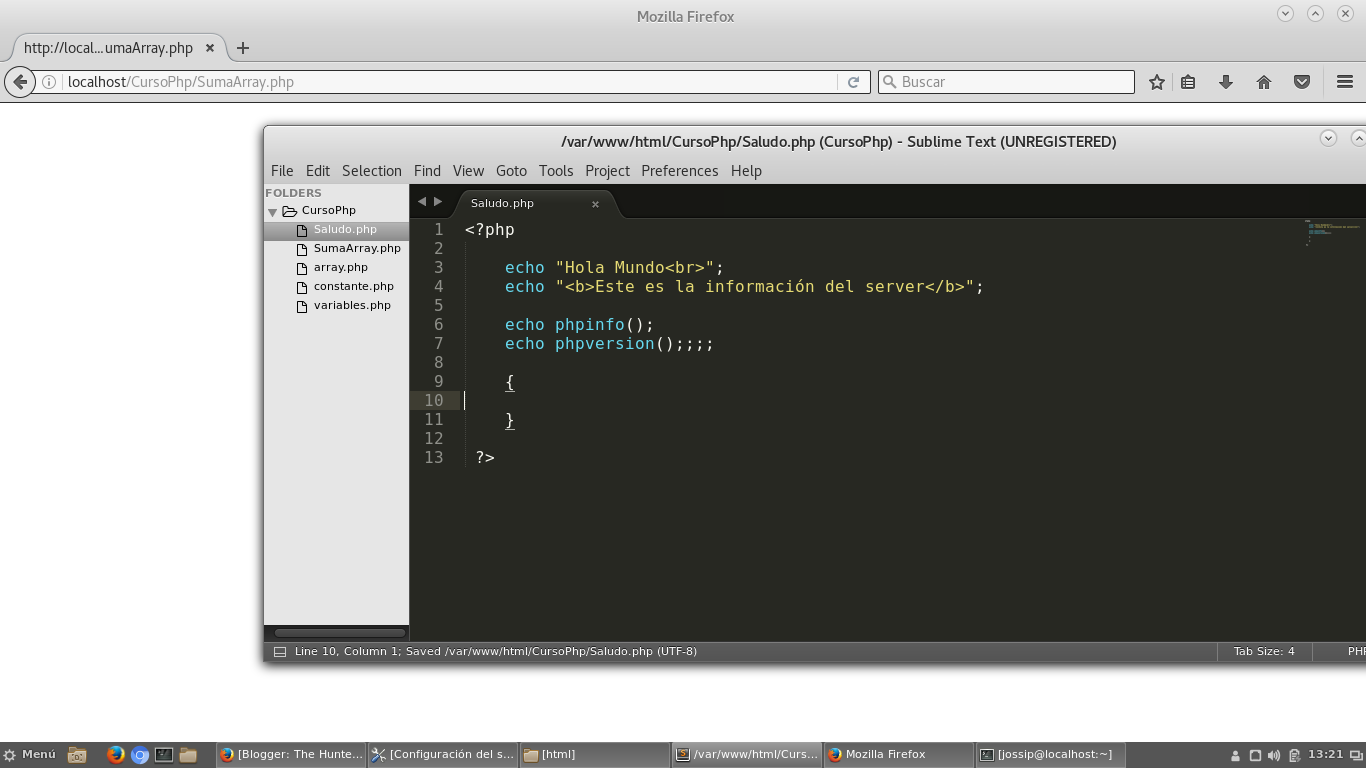
Task: Launch Firefox from panel launcher
Action: pyautogui.click(x=115, y=755)
